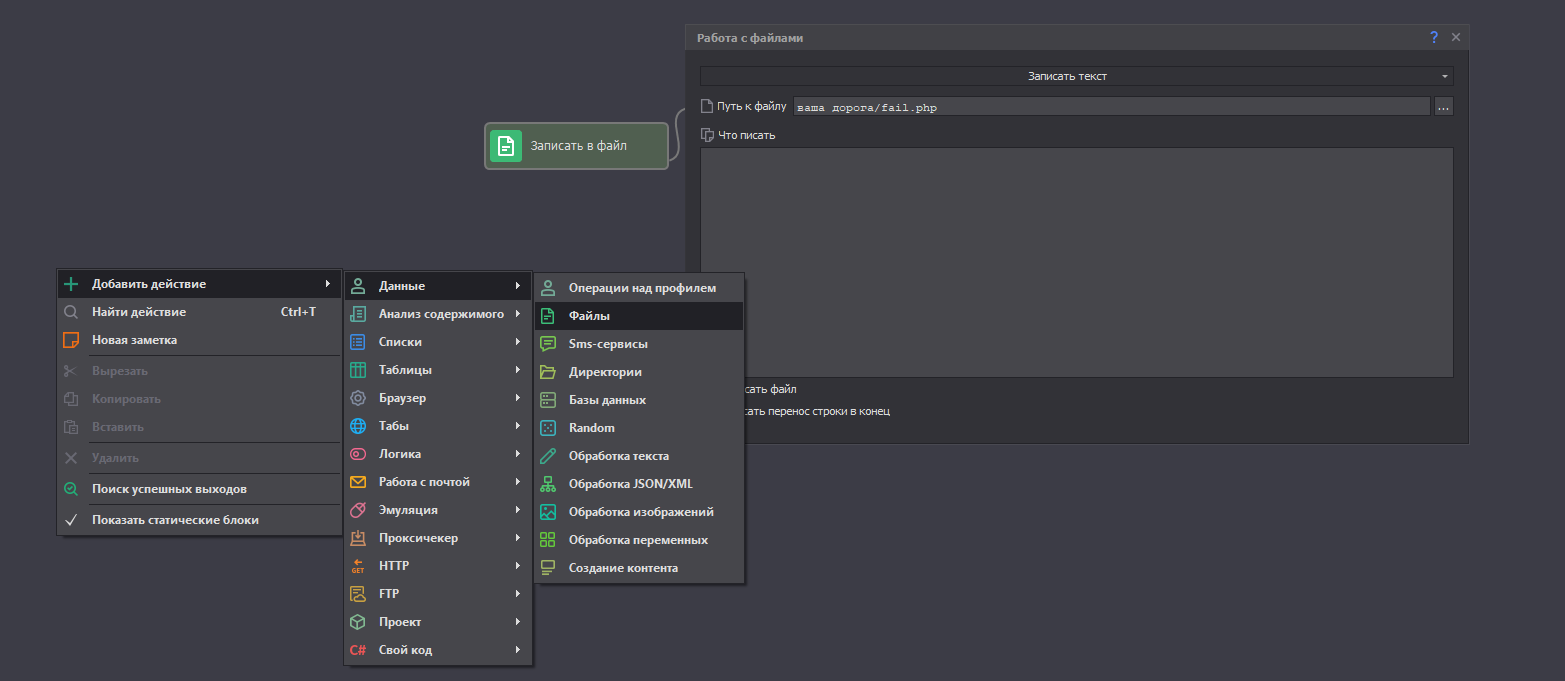This screenshot has height=681, width=1565.
Task: Click the browse button next to file path
Action: pos(1443,106)
